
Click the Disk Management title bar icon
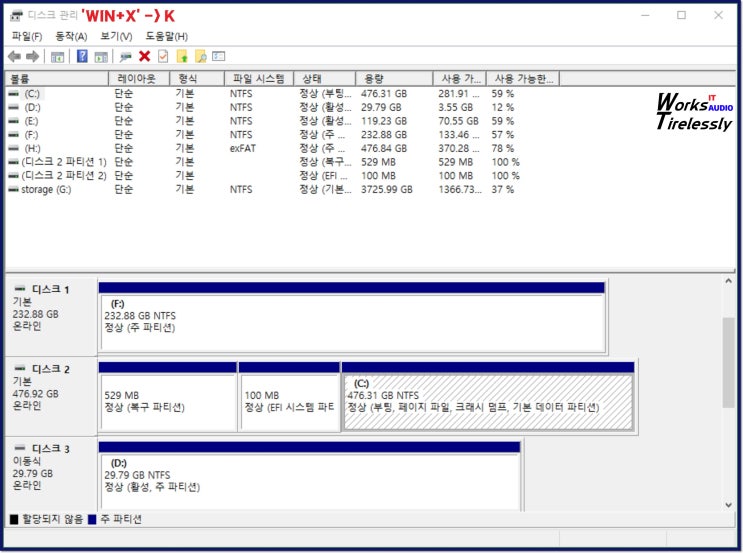click(x=17, y=16)
